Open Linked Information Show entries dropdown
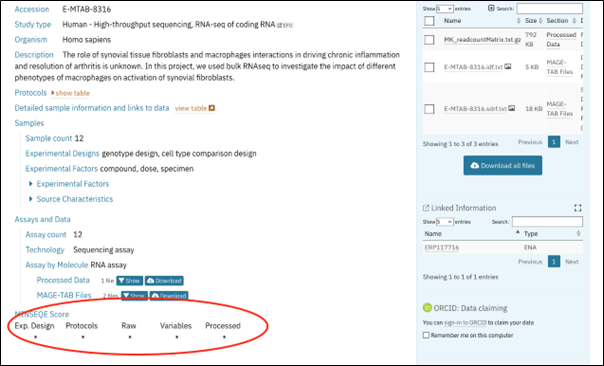The height and width of the screenshot is (366, 604). point(445,222)
